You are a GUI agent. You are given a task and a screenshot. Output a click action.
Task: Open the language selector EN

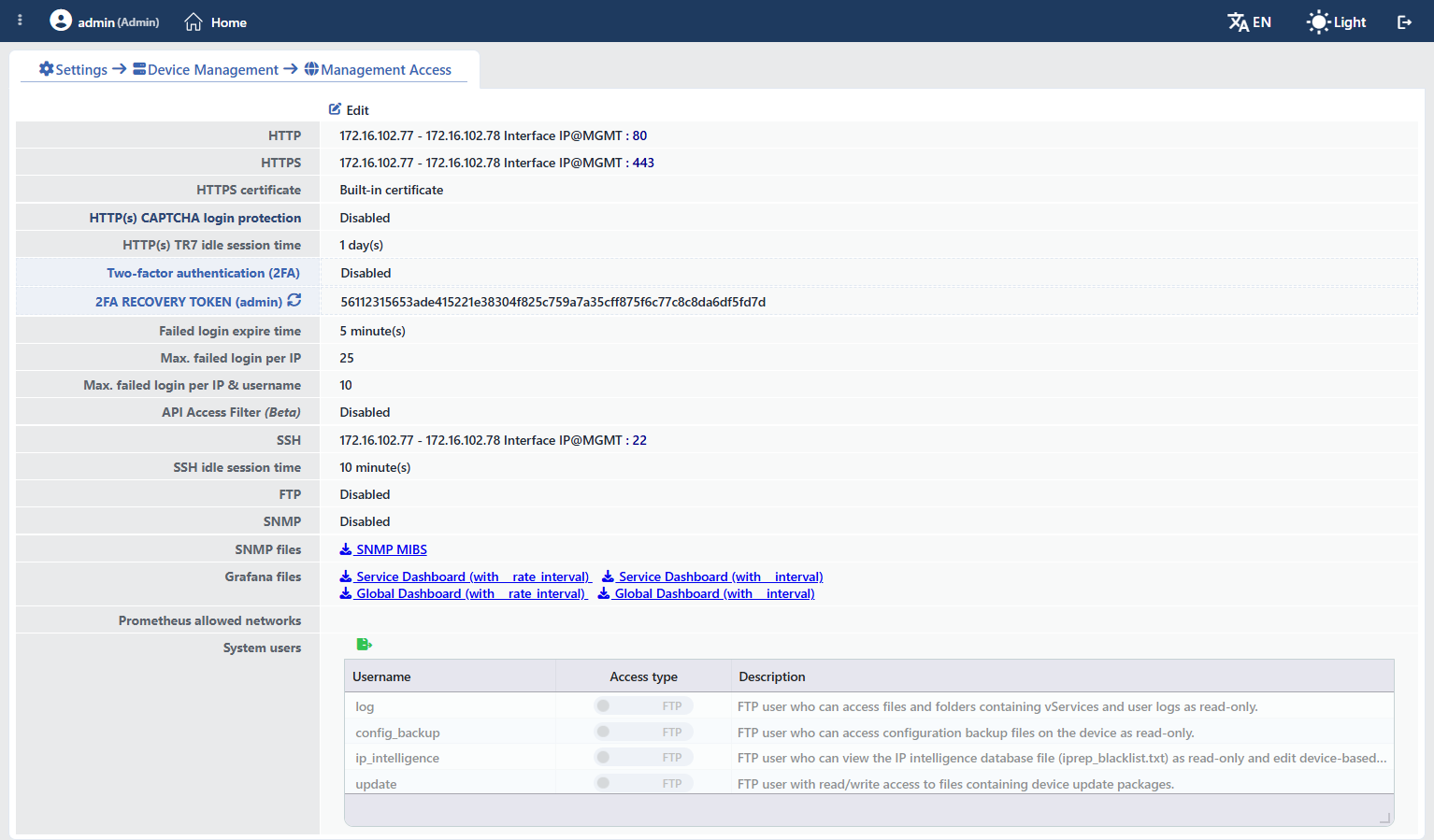click(x=1249, y=21)
